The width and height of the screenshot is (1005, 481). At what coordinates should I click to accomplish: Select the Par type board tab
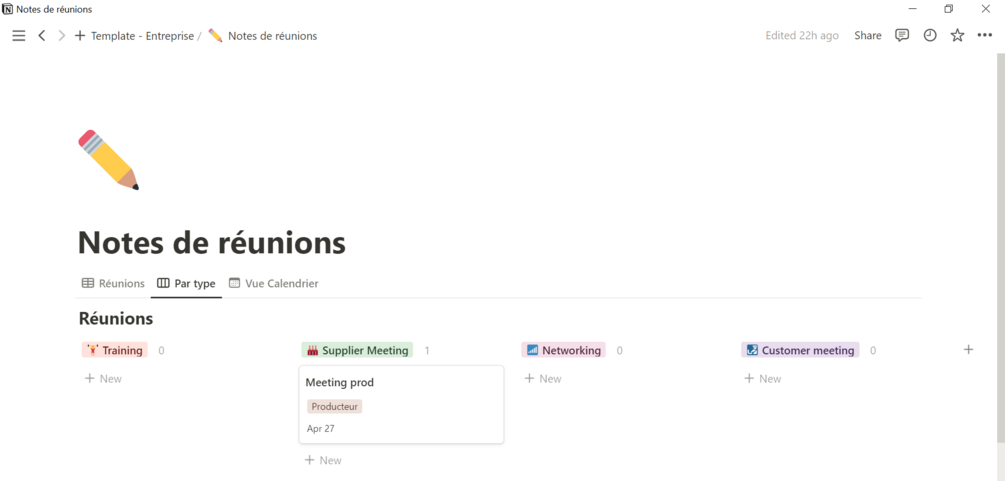pos(186,284)
